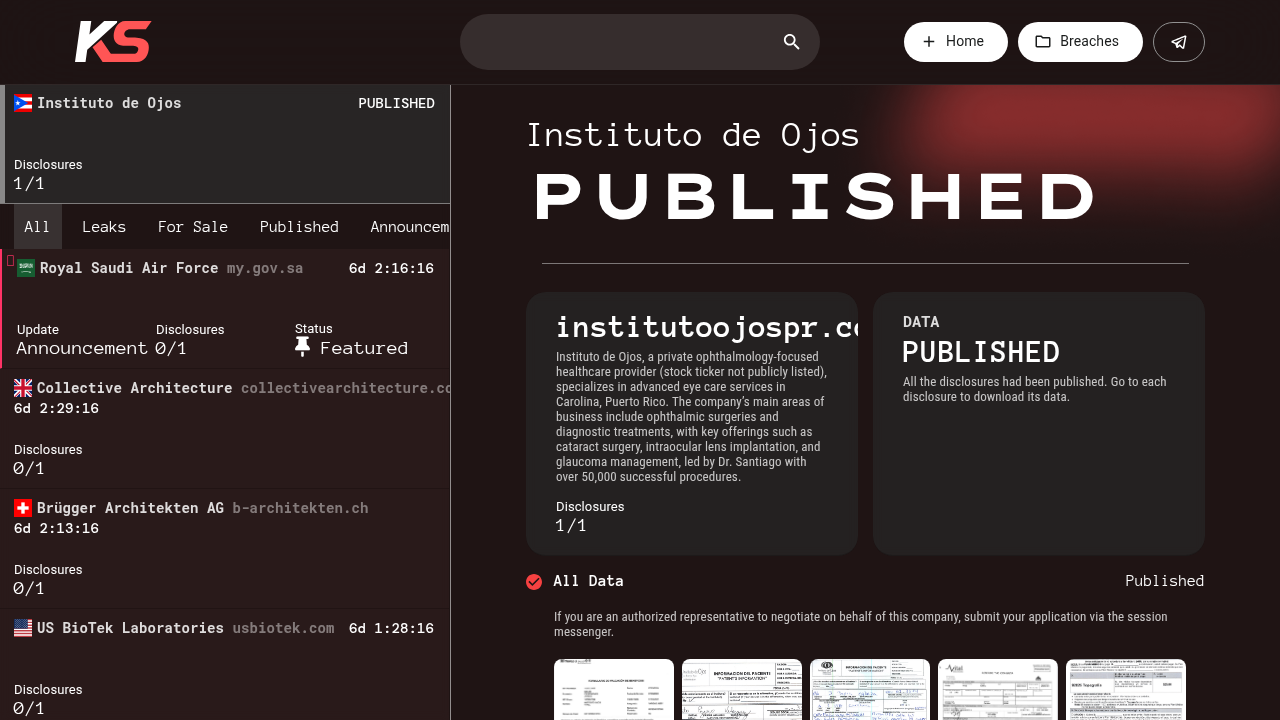Click the Announcement update value
The height and width of the screenshot is (720, 1280).
tap(82, 348)
